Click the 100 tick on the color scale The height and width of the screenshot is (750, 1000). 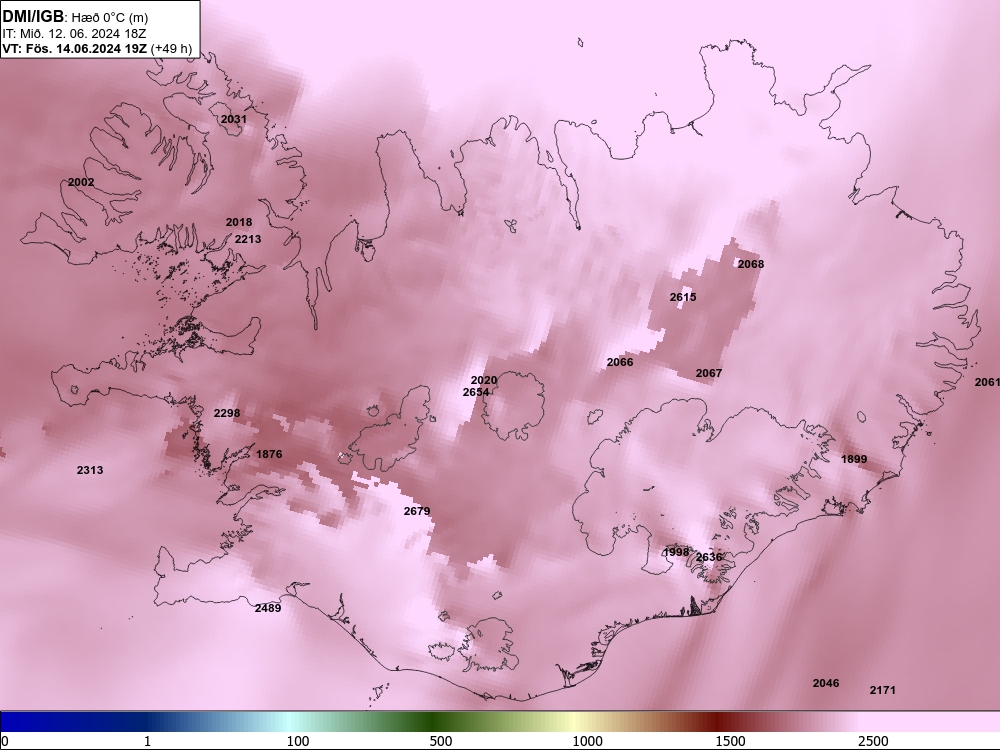click(298, 741)
